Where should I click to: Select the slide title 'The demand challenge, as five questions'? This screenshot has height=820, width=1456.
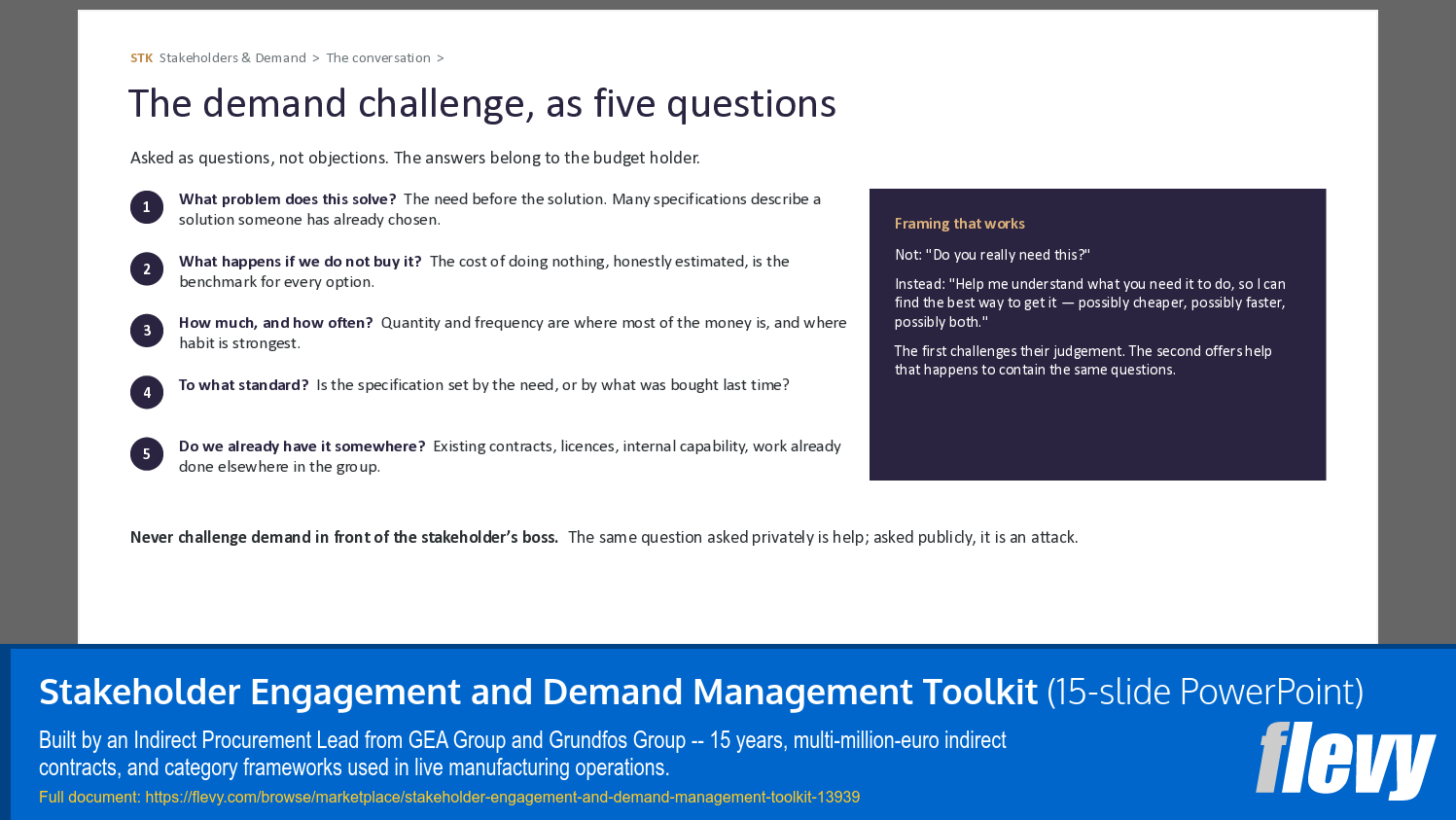click(482, 103)
